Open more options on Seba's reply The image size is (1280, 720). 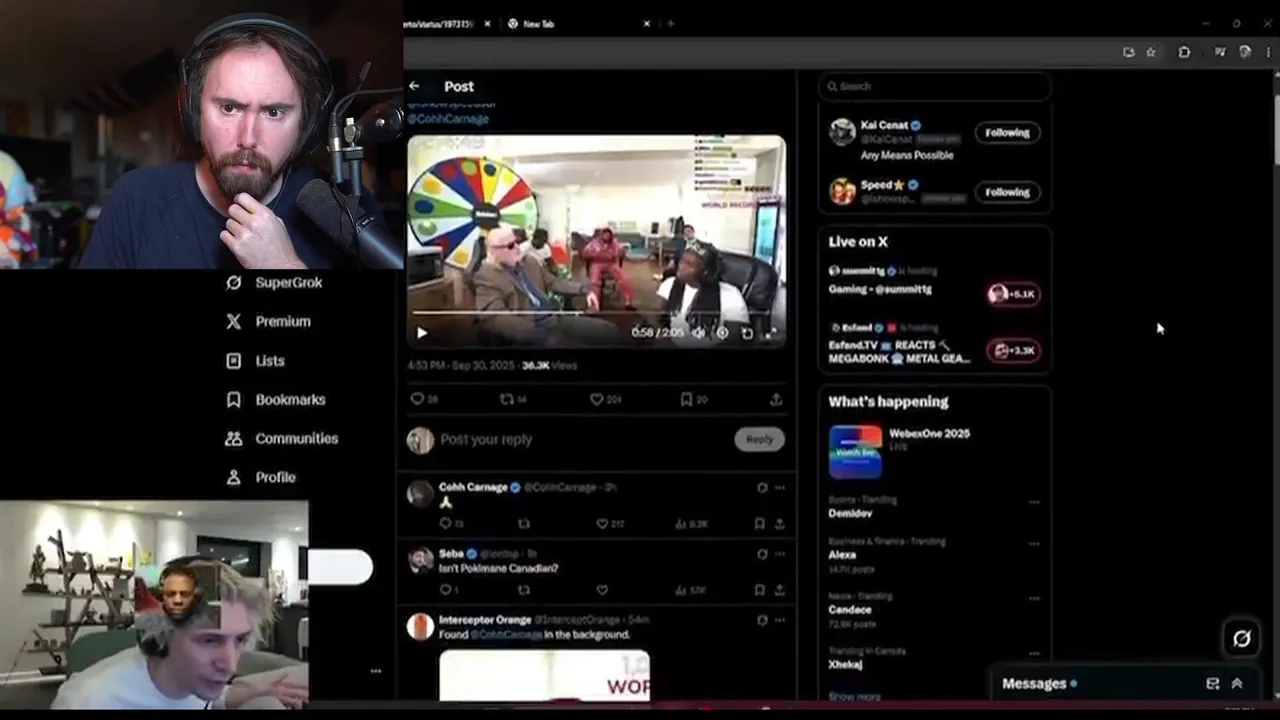point(780,554)
